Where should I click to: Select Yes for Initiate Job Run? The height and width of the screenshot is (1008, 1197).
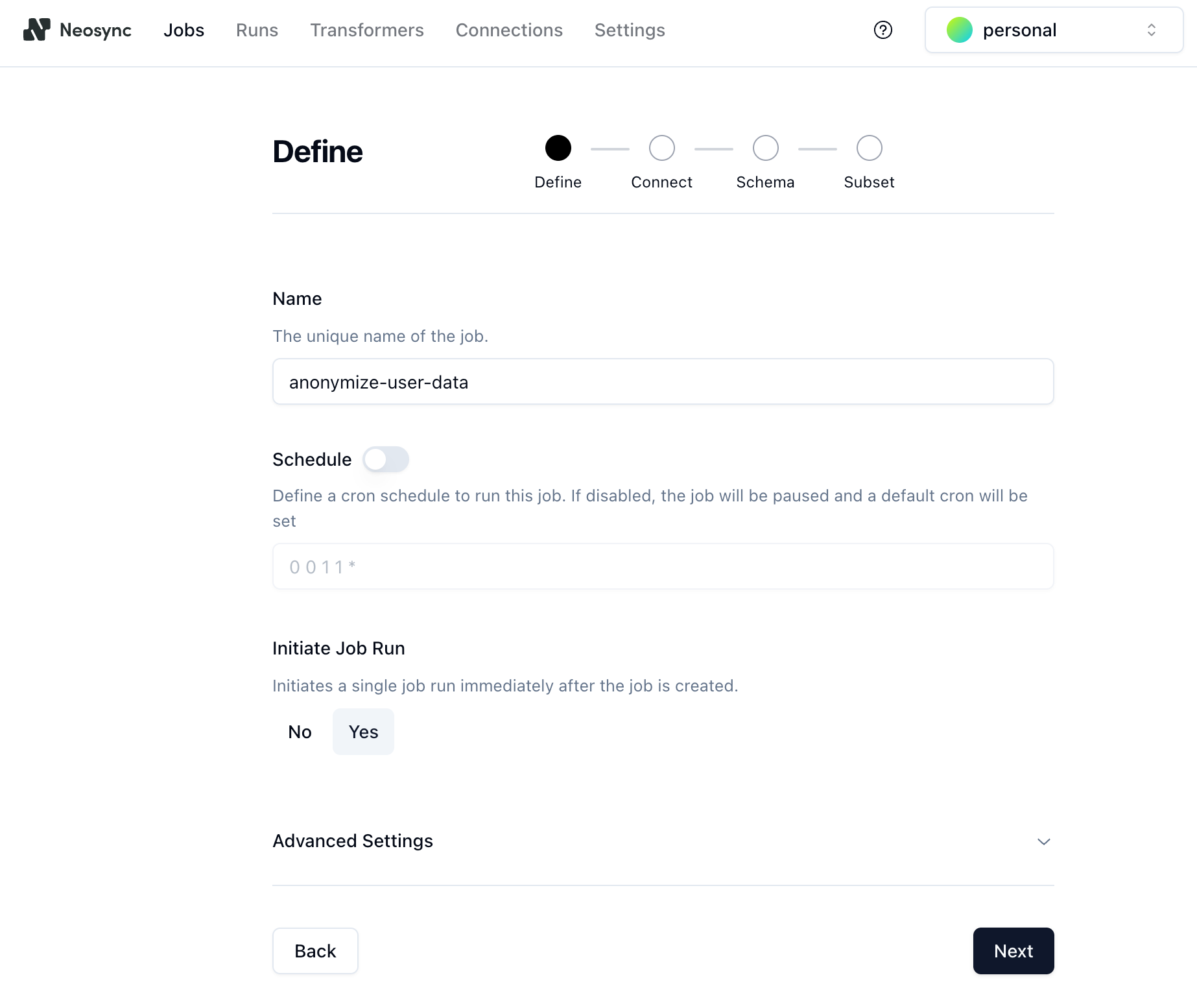(363, 732)
